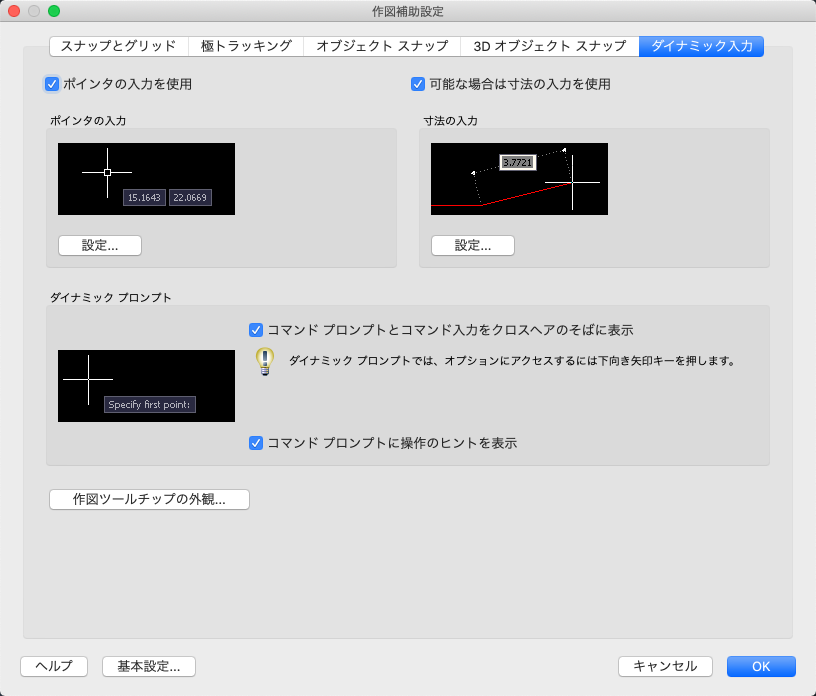Switch to スナップとグリッド tab
The width and height of the screenshot is (816, 696).
click(x=119, y=46)
